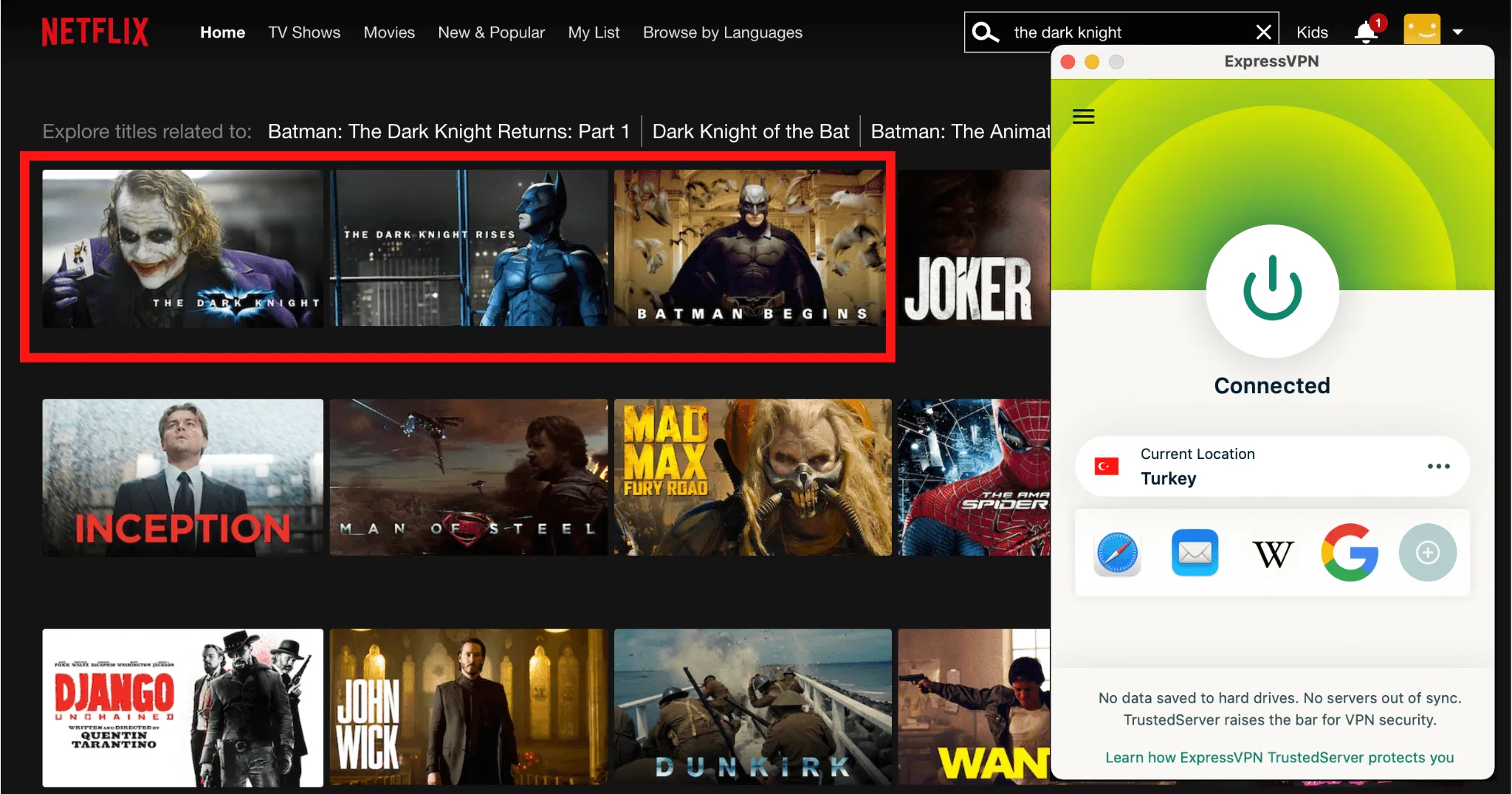Toggle the ExpressVPN power button
The width and height of the screenshot is (1512, 794).
coord(1272,290)
